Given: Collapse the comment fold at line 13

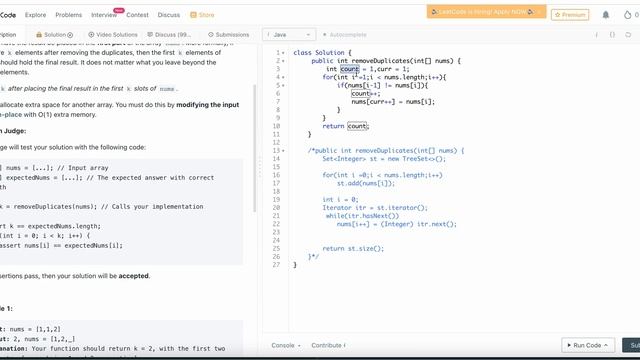Looking at the screenshot, I should 283,151.
